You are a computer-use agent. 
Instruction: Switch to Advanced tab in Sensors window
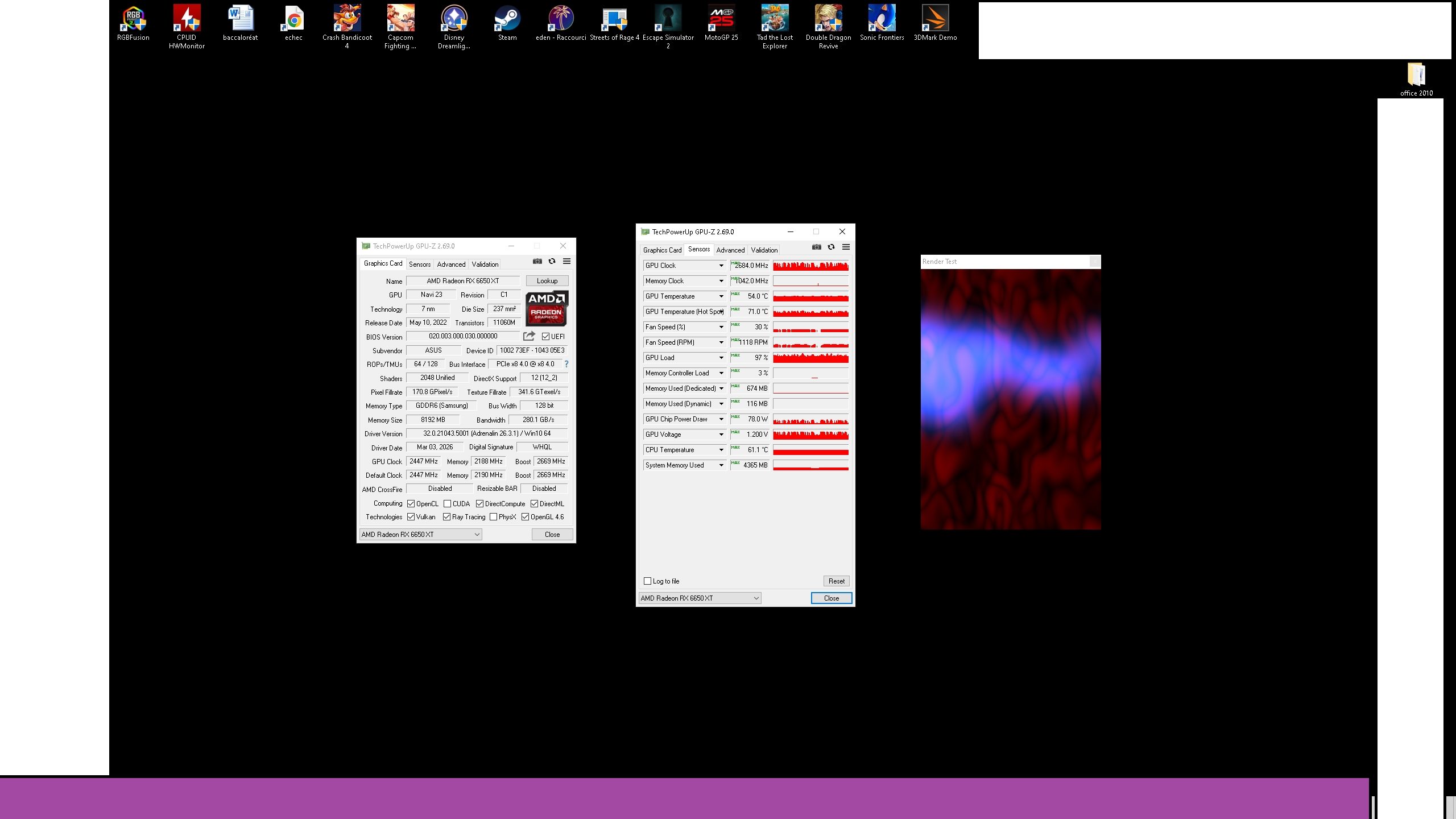coord(730,250)
